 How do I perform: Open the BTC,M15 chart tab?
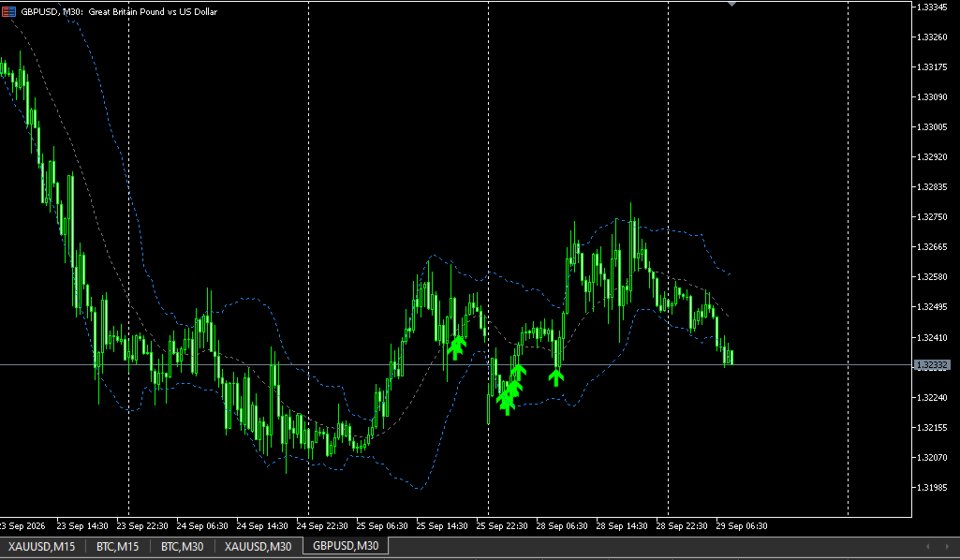point(118,546)
